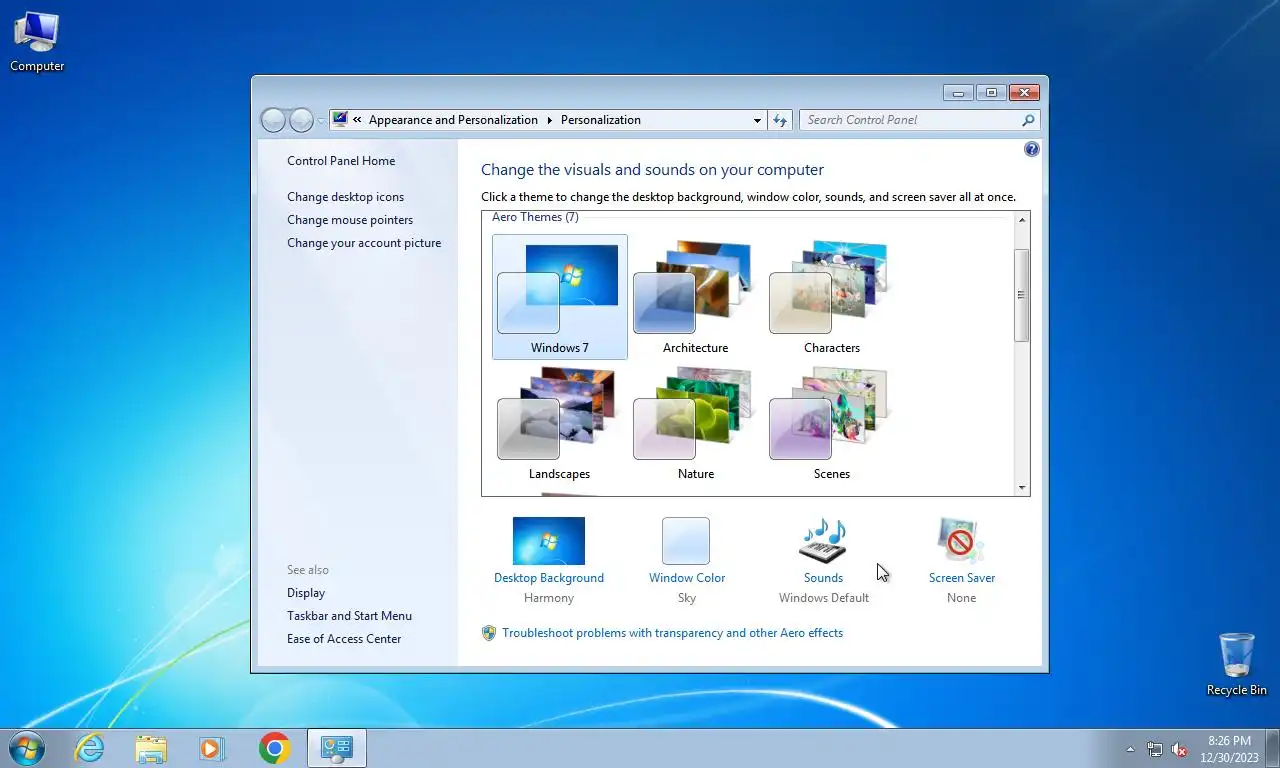Screen dimensions: 1280x768
Task: Open the Recycle Bin desktop icon
Action: pyautogui.click(x=1237, y=665)
